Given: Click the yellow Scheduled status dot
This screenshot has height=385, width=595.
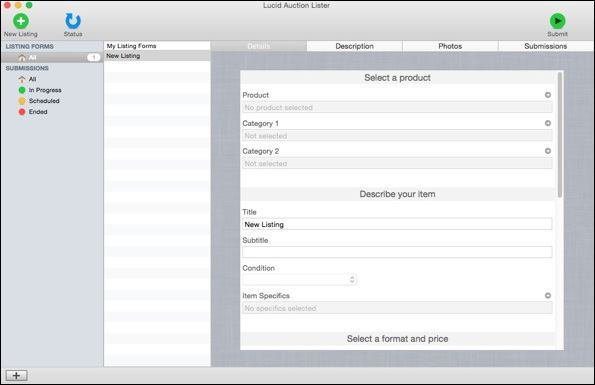Looking at the screenshot, I should (x=22, y=101).
